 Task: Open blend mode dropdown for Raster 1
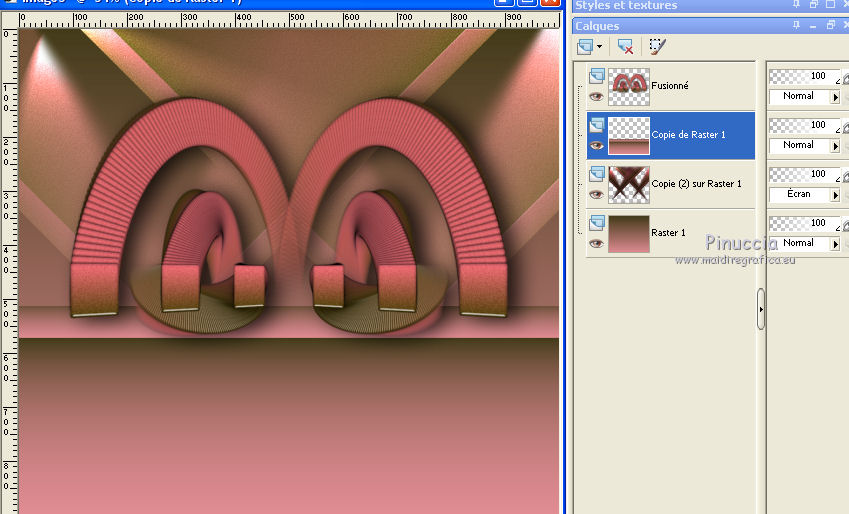click(x=835, y=243)
